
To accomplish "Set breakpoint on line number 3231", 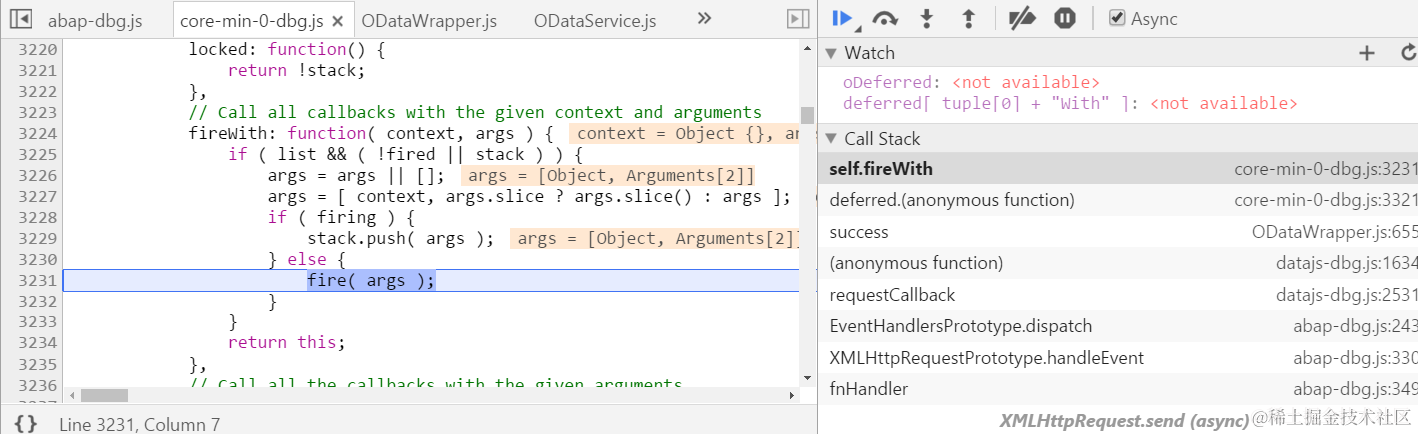I will tap(38, 281).
